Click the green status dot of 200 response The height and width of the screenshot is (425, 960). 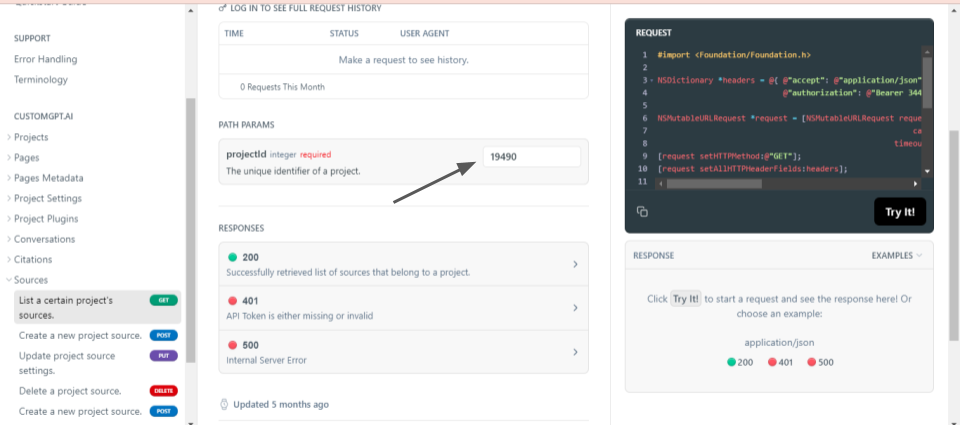232,257
